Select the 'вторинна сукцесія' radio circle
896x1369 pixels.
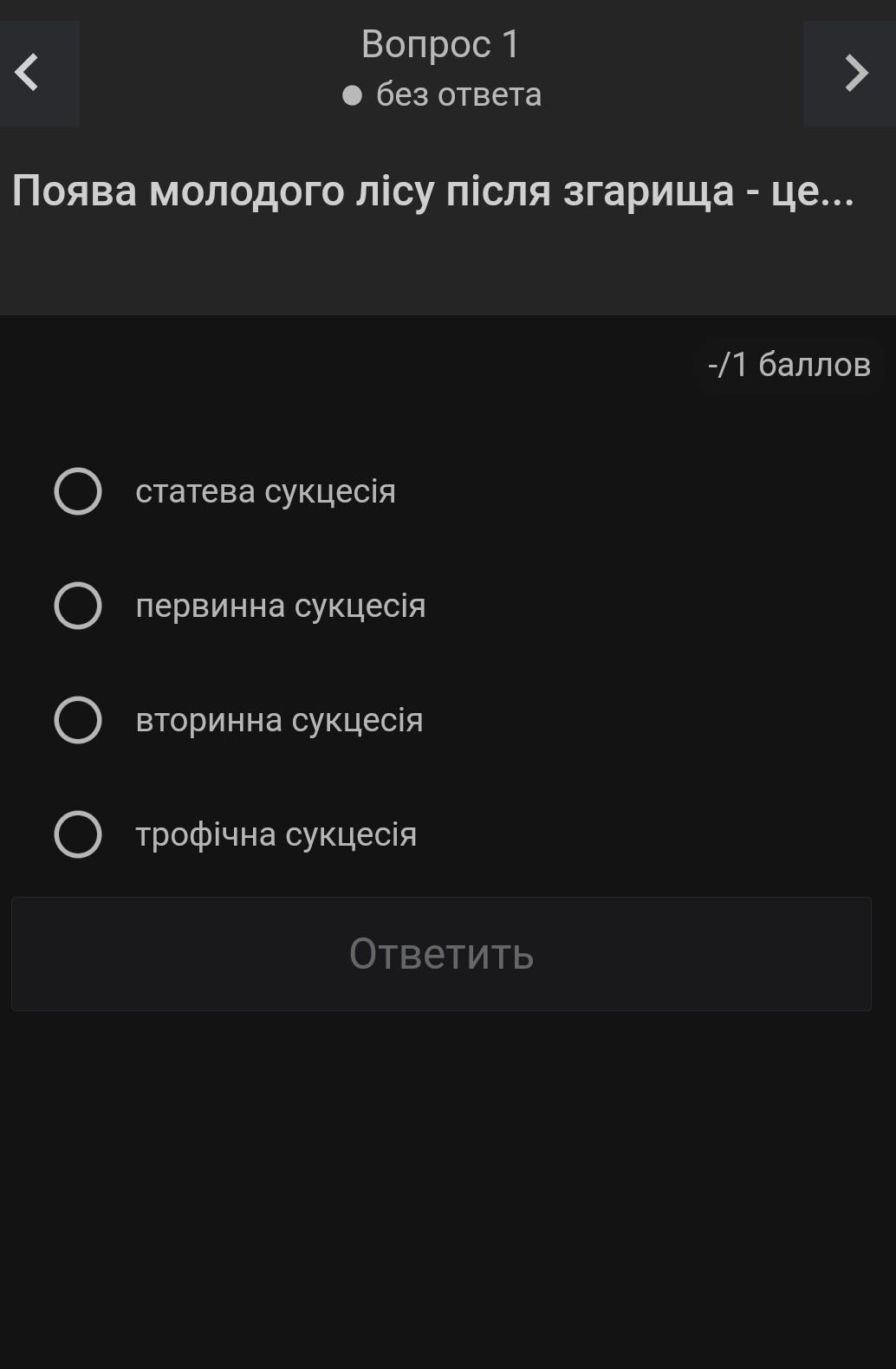pyautogui.click(x=78, y=720)
